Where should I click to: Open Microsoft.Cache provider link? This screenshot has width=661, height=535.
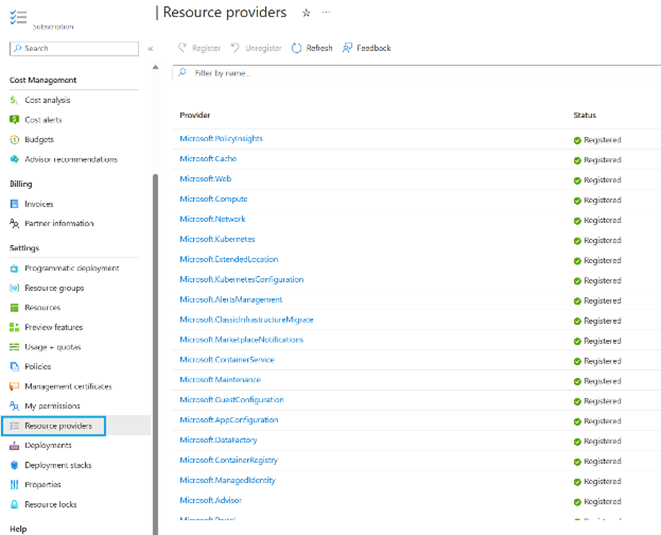[x=208, y=159]
